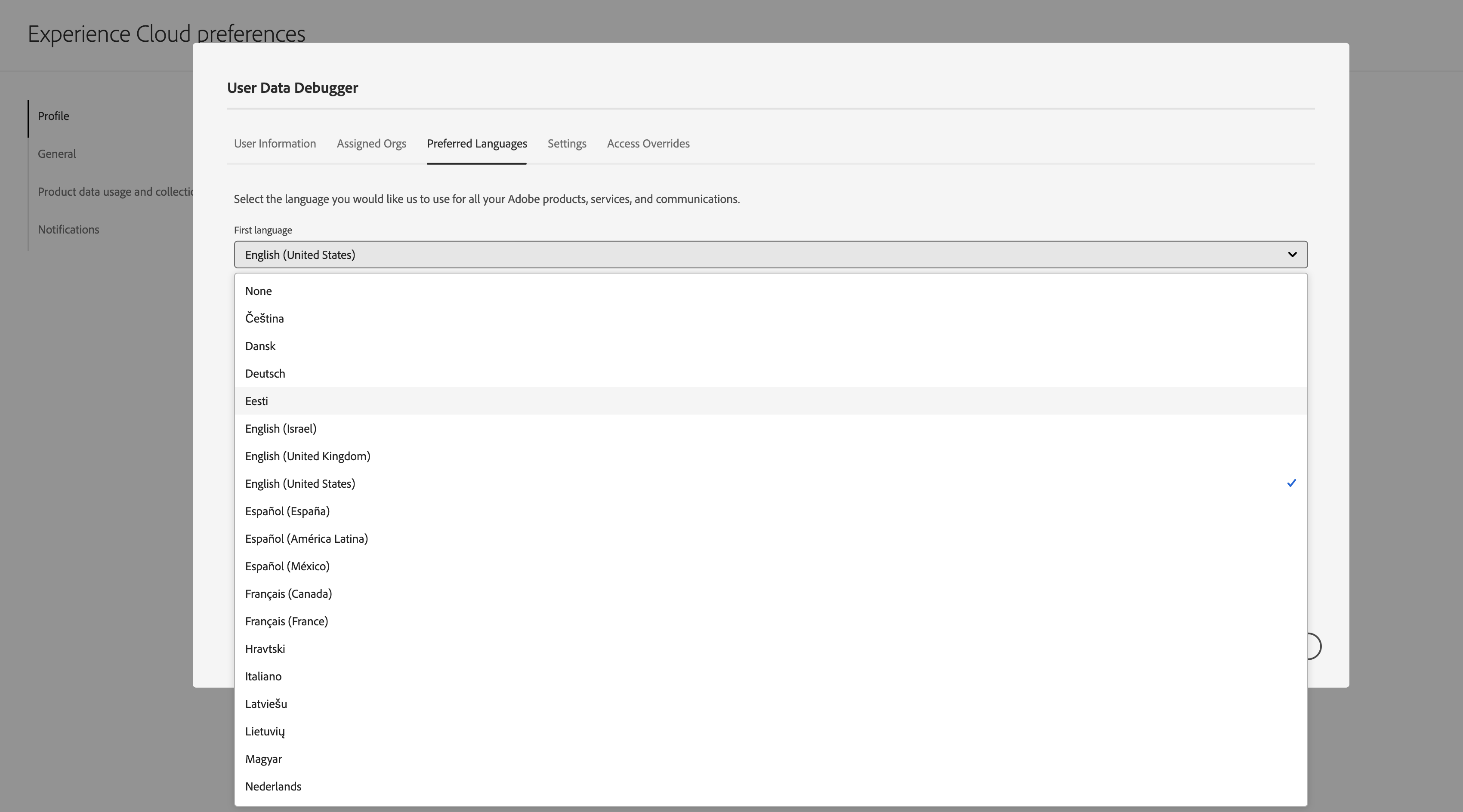
Task: Pick Français (Canada) from the list
Action: (288, 594)
